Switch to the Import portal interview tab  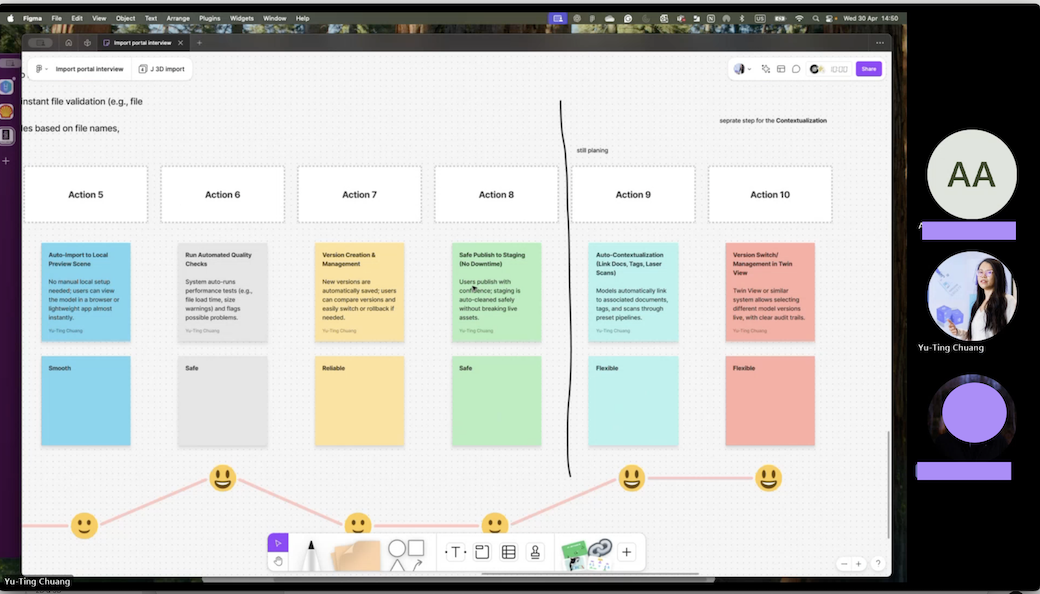[142, 43]
